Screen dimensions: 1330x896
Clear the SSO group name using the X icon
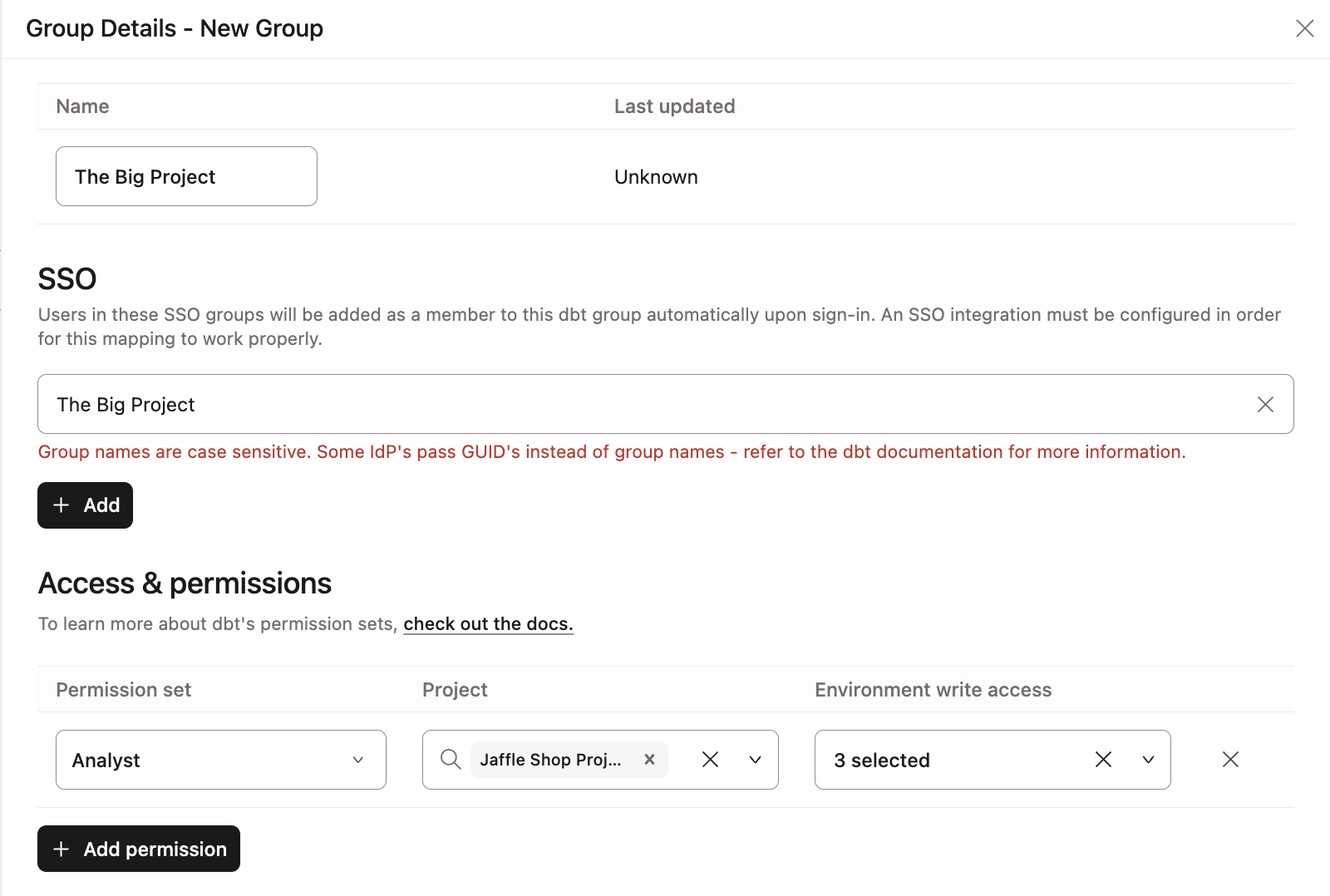(1265, 405)
